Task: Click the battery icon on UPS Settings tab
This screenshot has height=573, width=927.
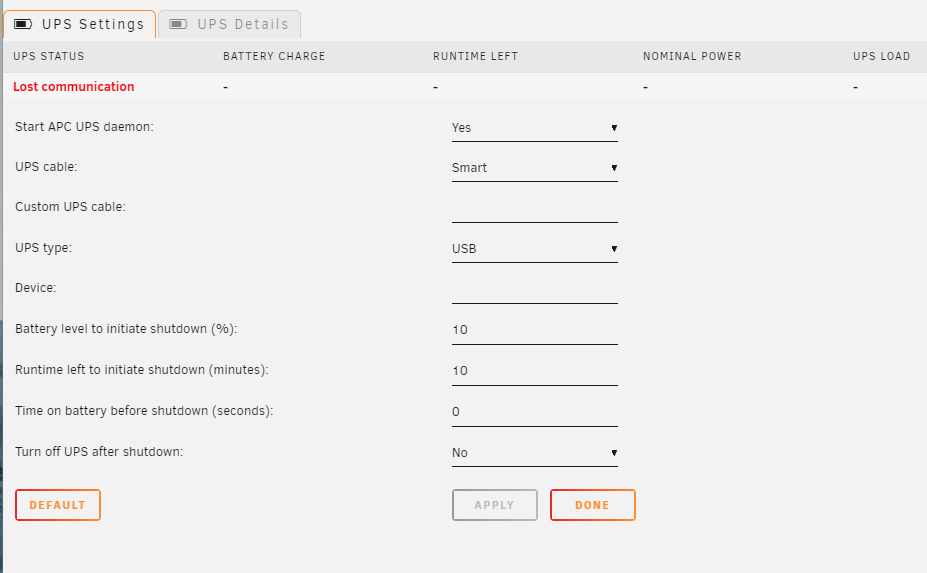Action: pyautogui.click(x=23, y=24)
